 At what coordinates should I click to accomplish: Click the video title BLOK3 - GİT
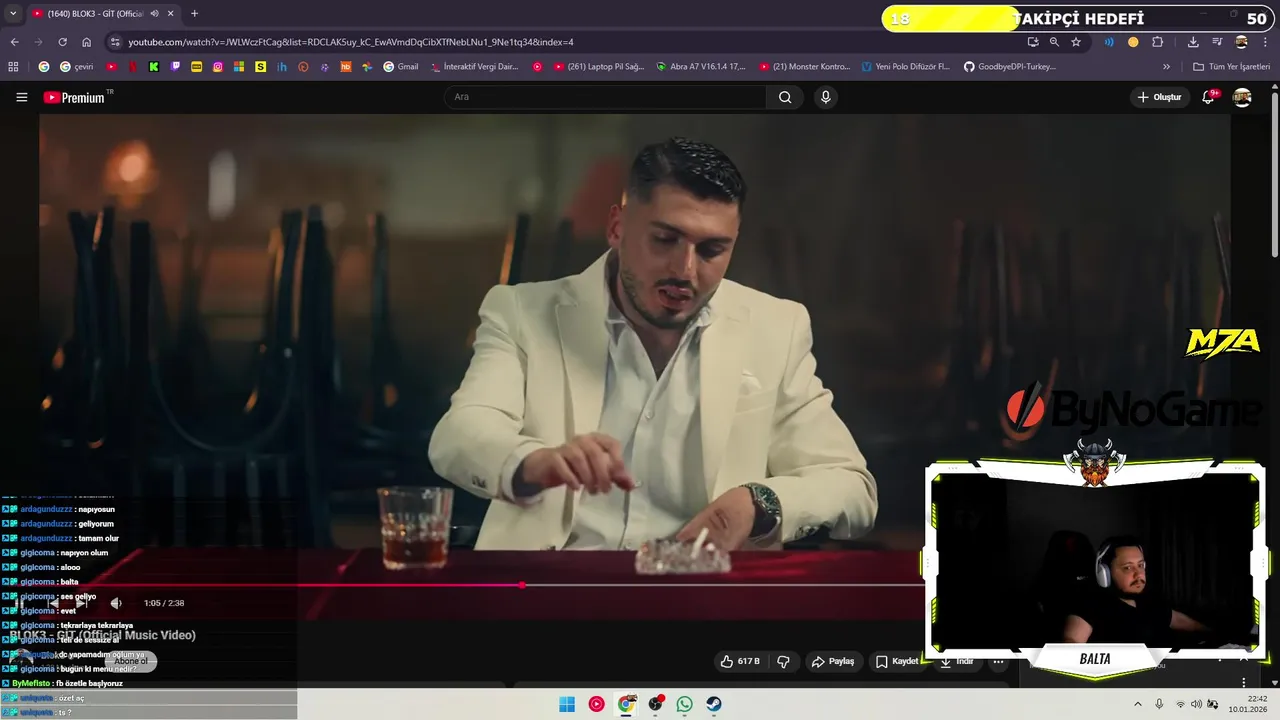coord(102,635)
